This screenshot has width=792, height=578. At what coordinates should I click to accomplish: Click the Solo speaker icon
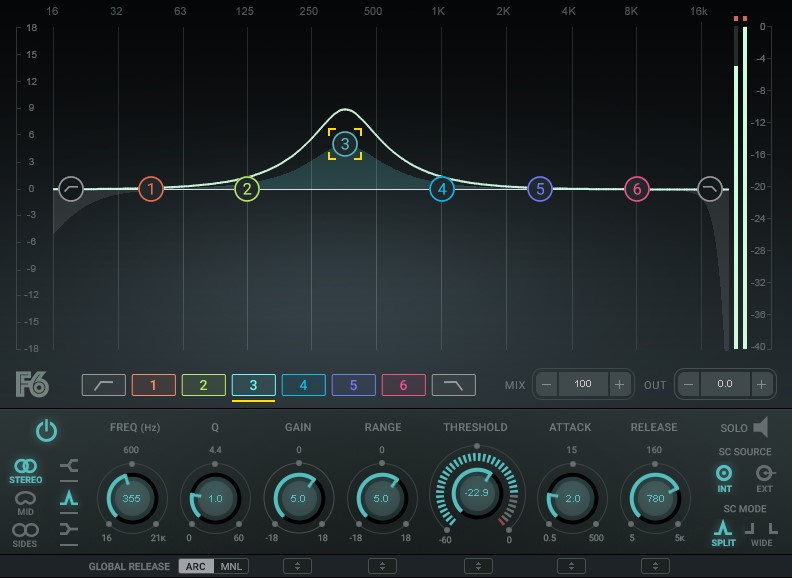tap(760, 428)
